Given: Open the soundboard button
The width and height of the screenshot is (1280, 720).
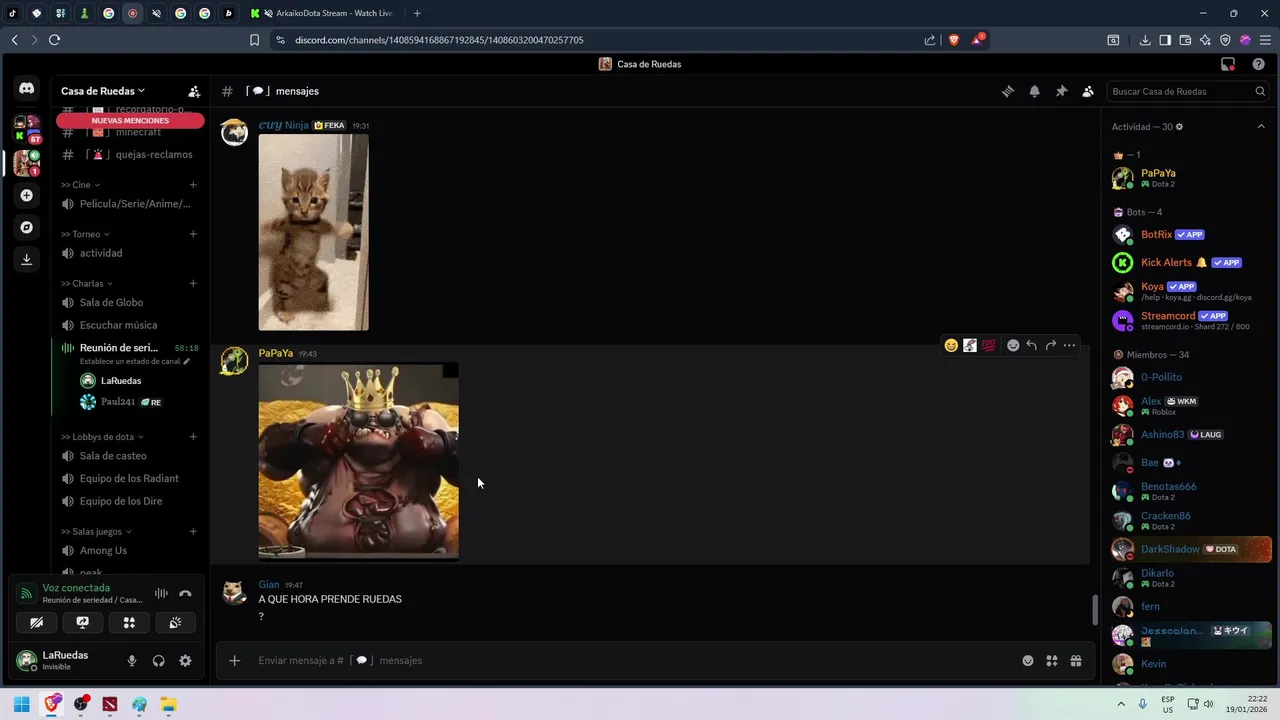Looking at the screenshot, I should coord(175,623).
